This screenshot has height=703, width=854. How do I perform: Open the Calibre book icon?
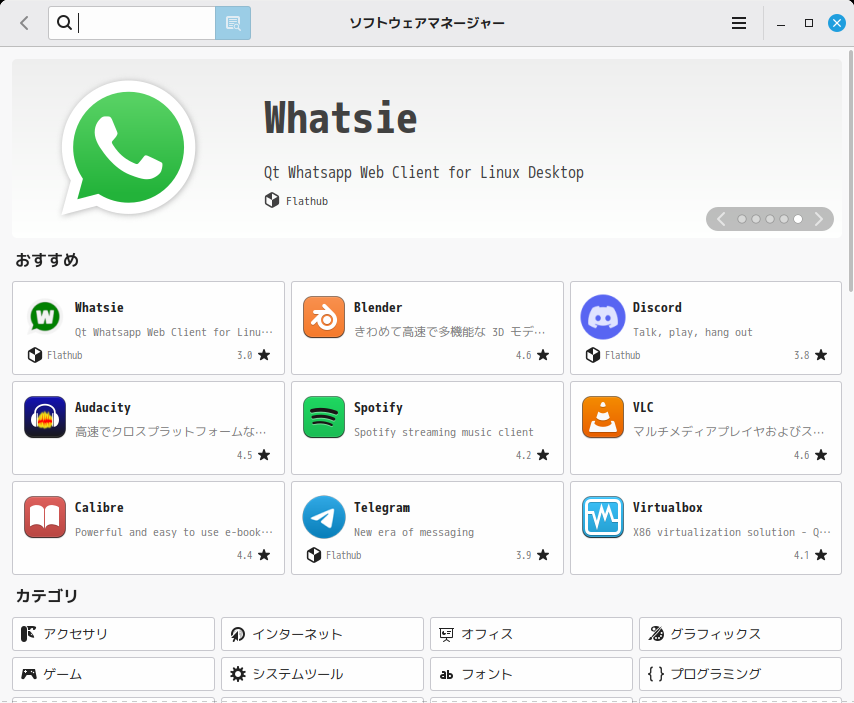[x=45, y=517]
